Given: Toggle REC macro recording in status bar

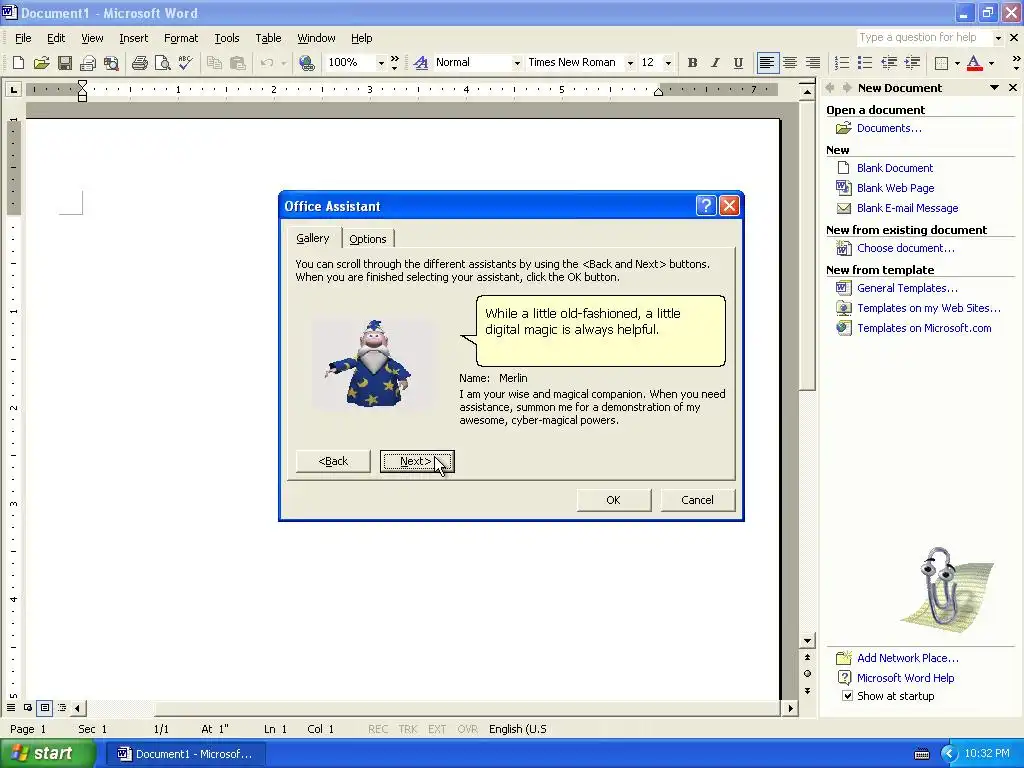Looking at the screenshot, I should click(x=377, y=729).
